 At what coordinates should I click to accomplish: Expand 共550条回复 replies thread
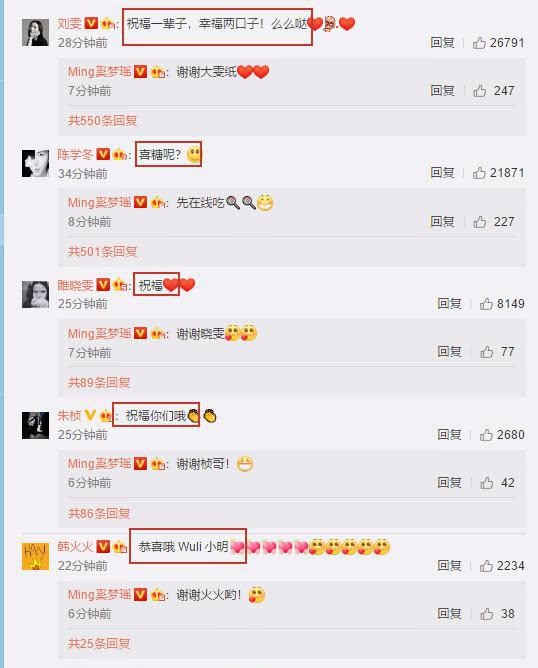pyautogui.click(x=102, y=121)
